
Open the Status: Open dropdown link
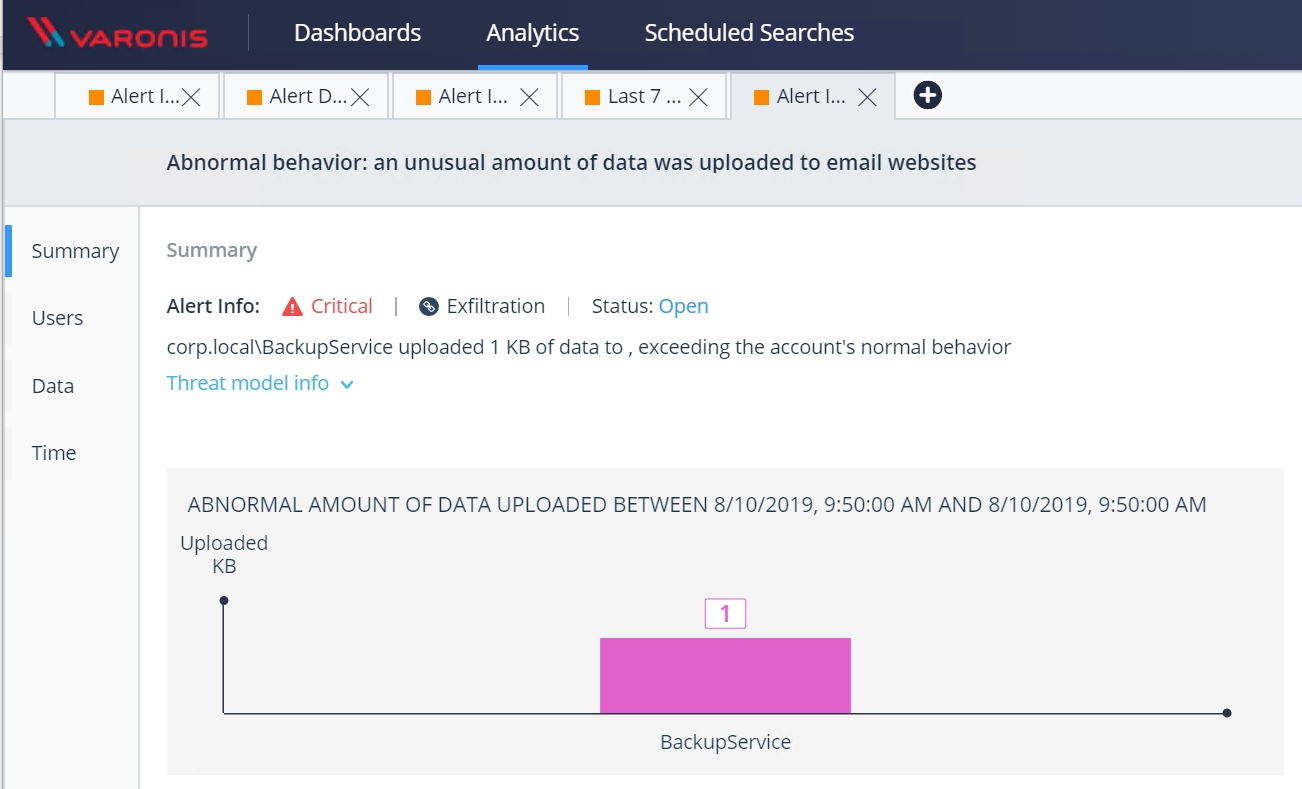pos(683,306)
